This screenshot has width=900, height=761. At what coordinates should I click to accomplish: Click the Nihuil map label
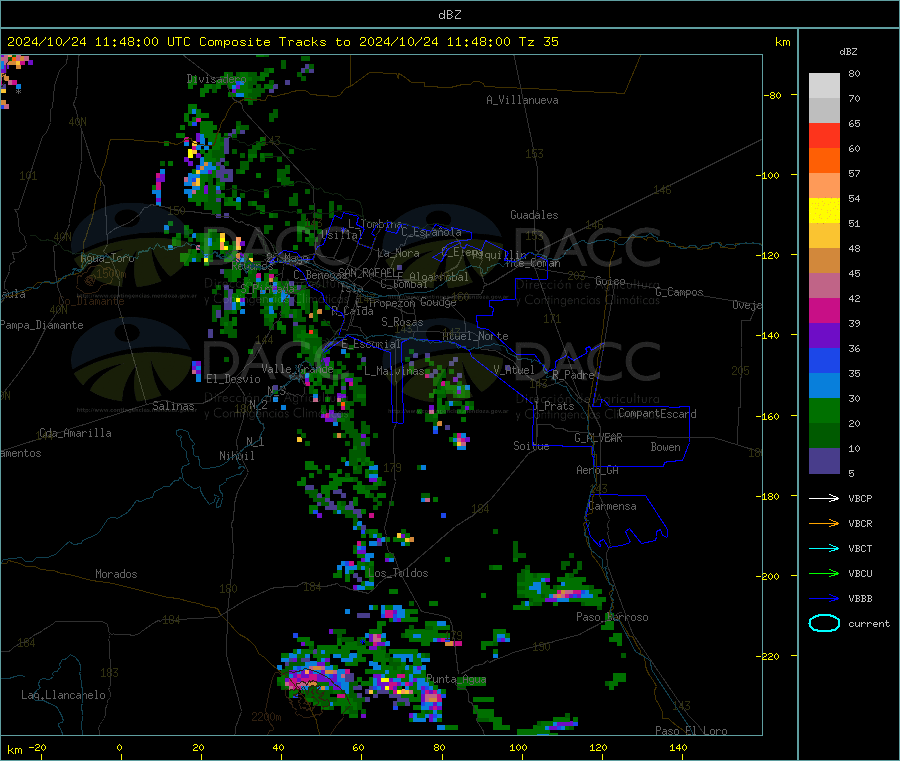pyautogui.click(x=237, y=456)
